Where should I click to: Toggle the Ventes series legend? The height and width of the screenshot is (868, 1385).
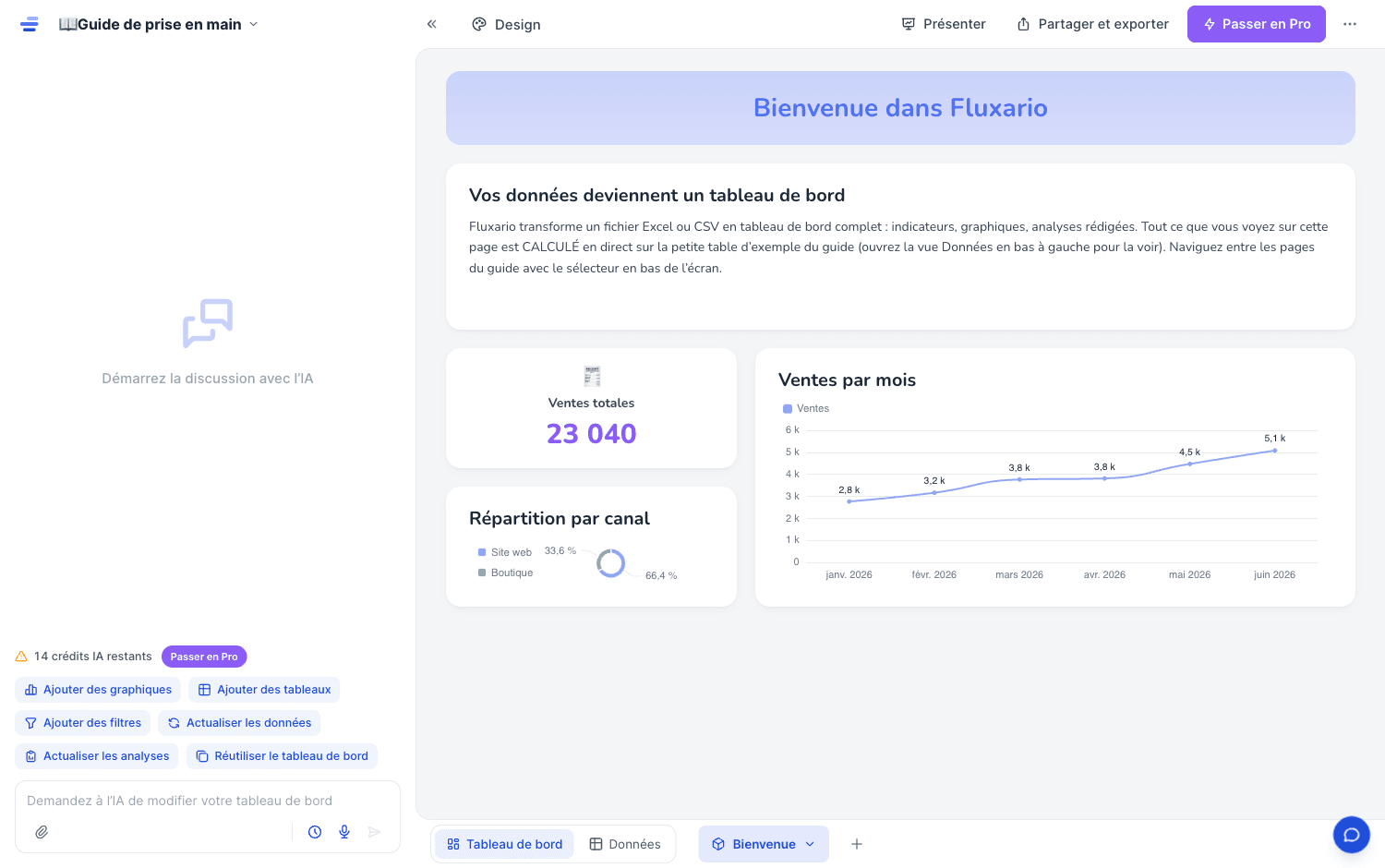coord(806,408)
